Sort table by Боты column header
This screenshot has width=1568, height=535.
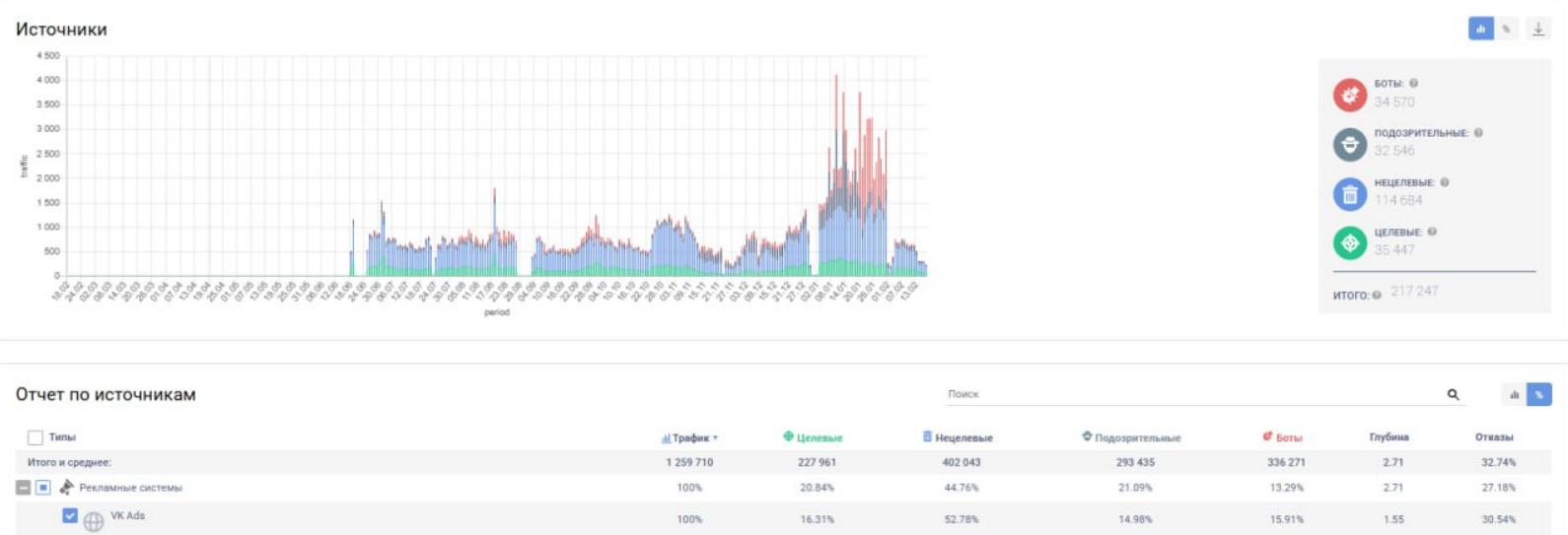[1287, 437]
